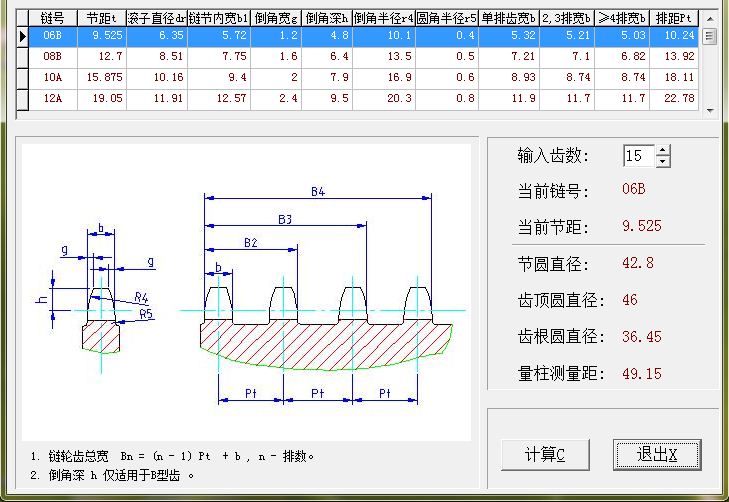Viewport: 729px width, 502px height.
Task: Click the table scrollbar down arrow
Action: (709, 111)
